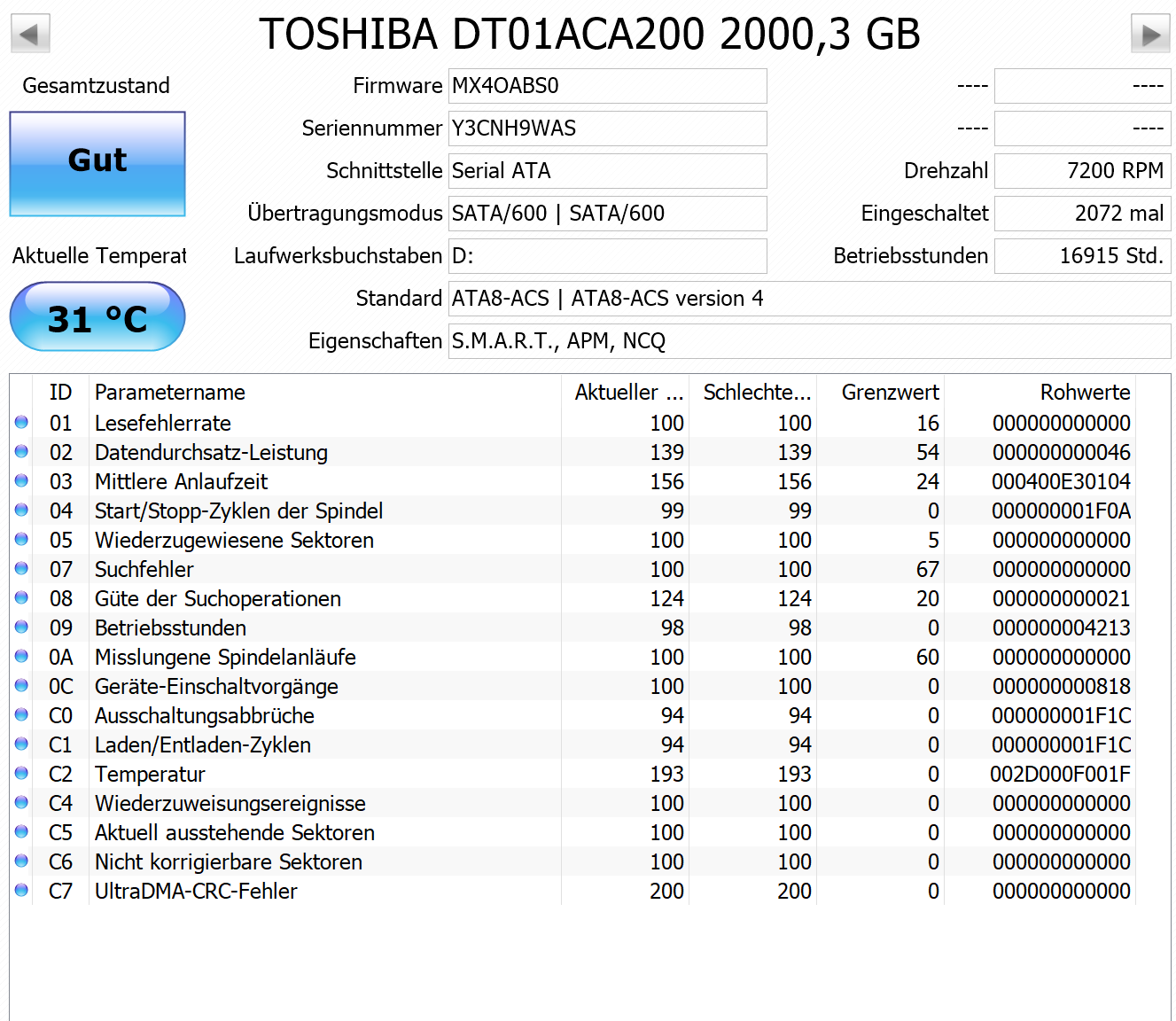This screenshot has width=1176, height=1021.
Task: Click the Seriennummer field Y3CNH9WAS
Action: (x=607, y=129)
